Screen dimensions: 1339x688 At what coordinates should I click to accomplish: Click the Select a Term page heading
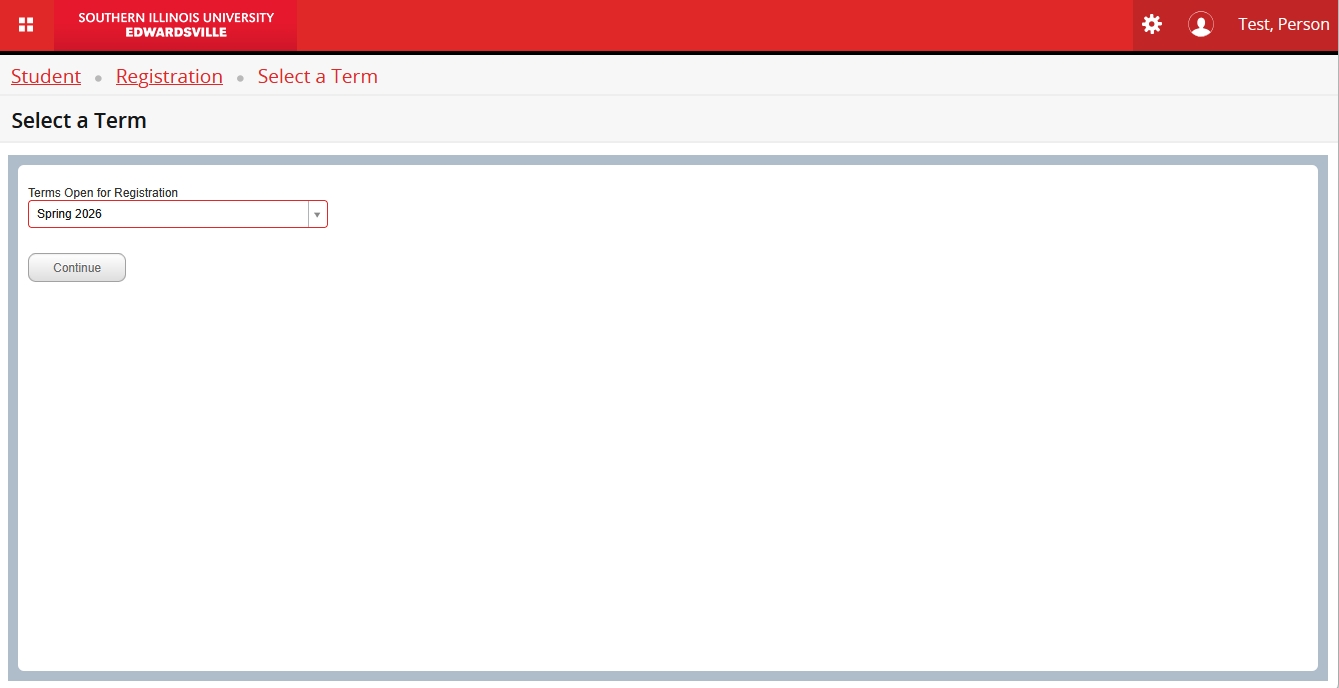pos(79,120)
